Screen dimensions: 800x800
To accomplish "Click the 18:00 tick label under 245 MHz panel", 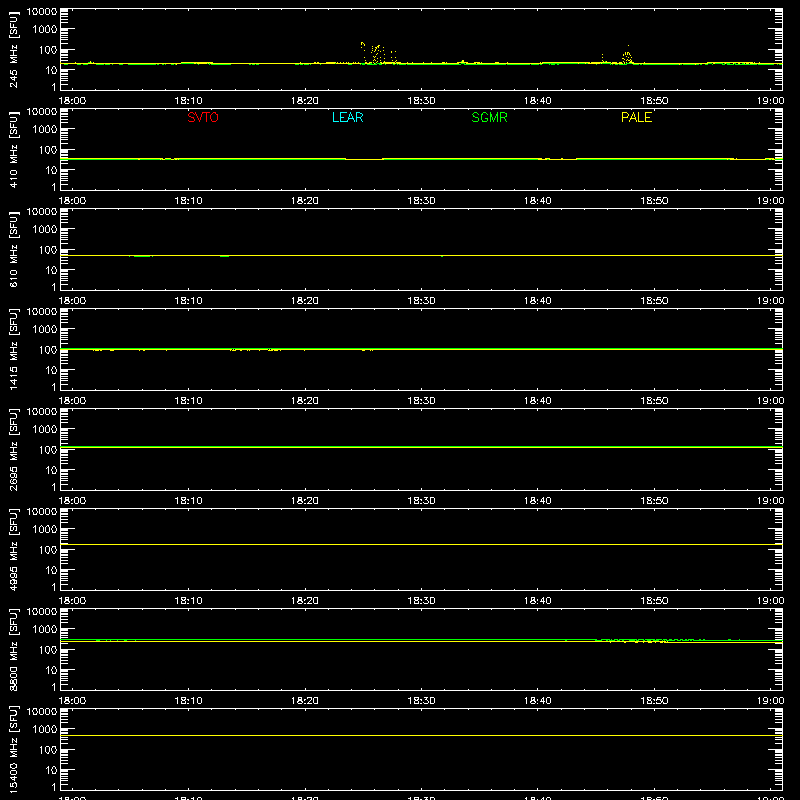I will 72,101.
